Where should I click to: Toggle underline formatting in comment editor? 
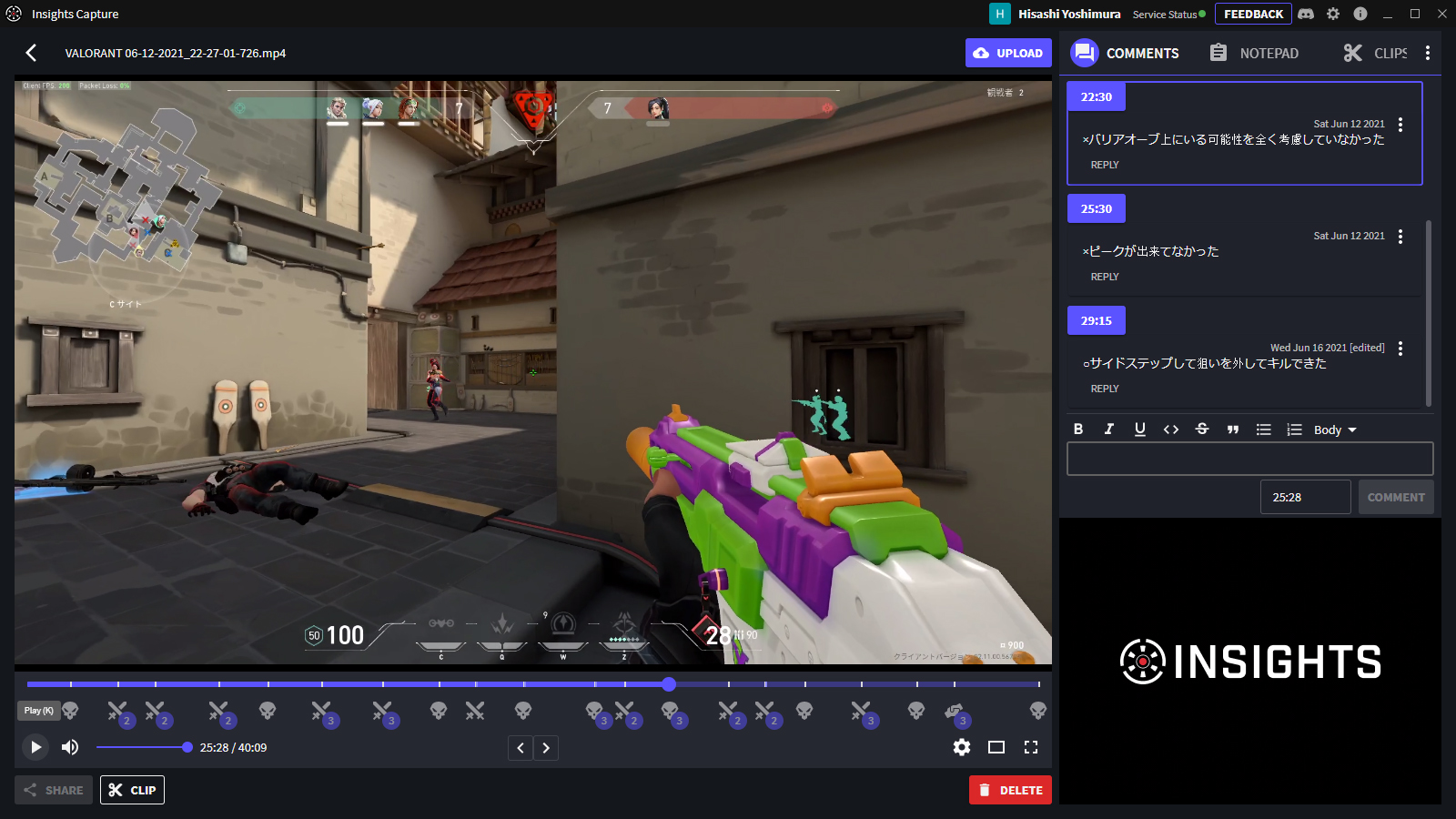coord(1140,430)
